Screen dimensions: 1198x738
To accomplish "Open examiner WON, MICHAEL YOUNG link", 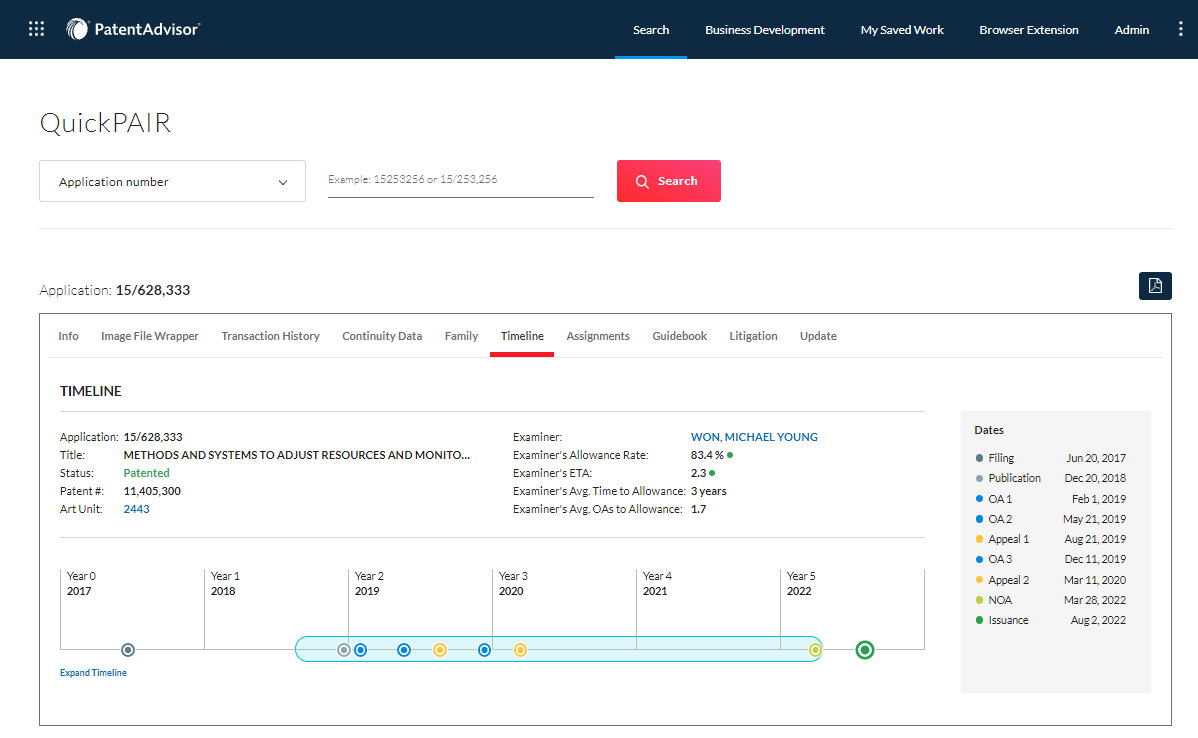I will pos(754,437).
